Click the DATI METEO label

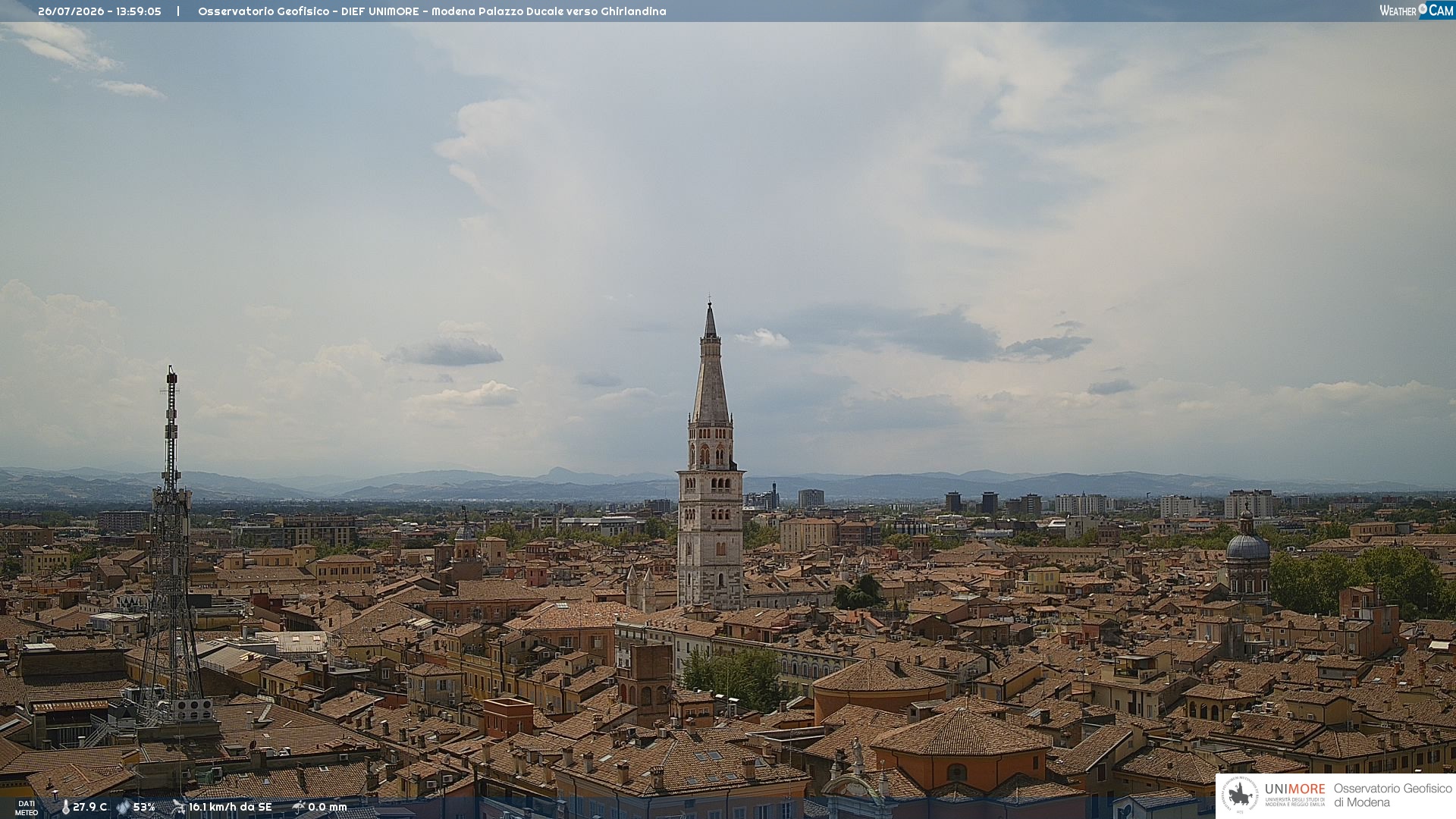[27, 808]
